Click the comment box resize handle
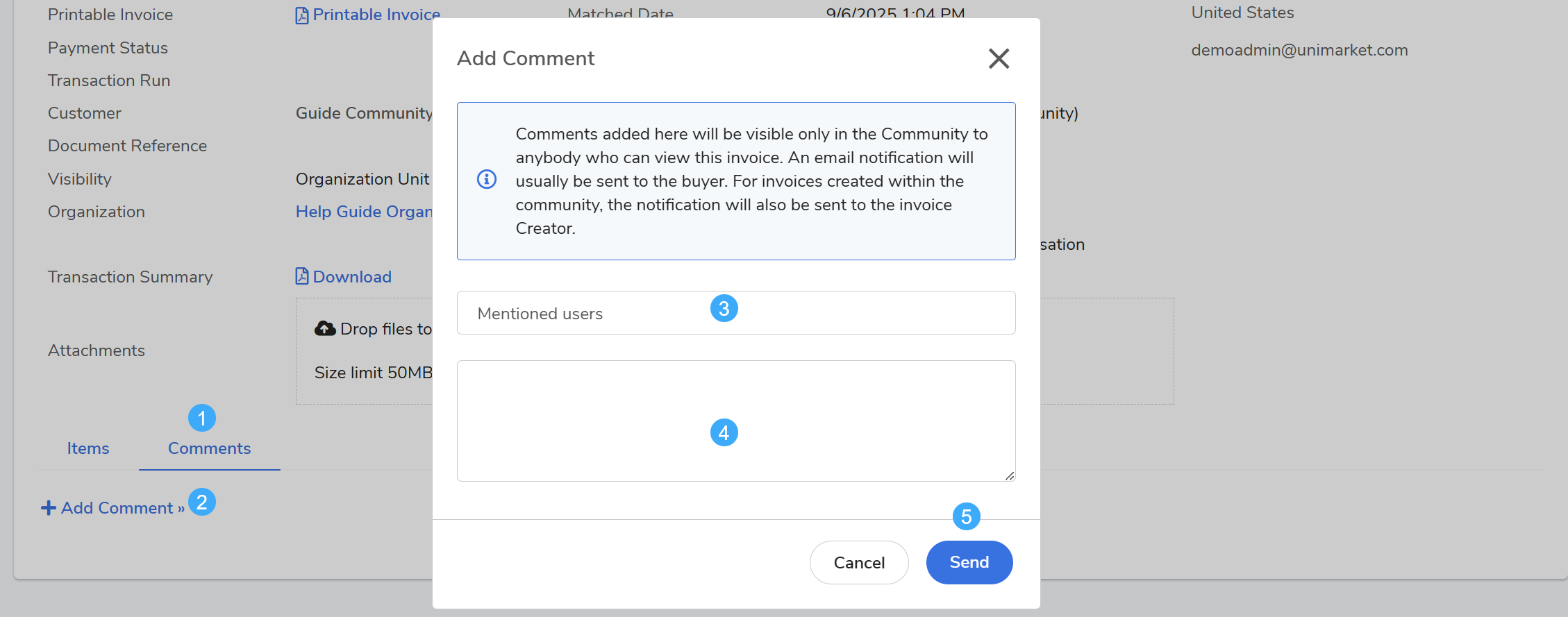This screenshot has height=617, width=1568. (x=1010, y=475)
